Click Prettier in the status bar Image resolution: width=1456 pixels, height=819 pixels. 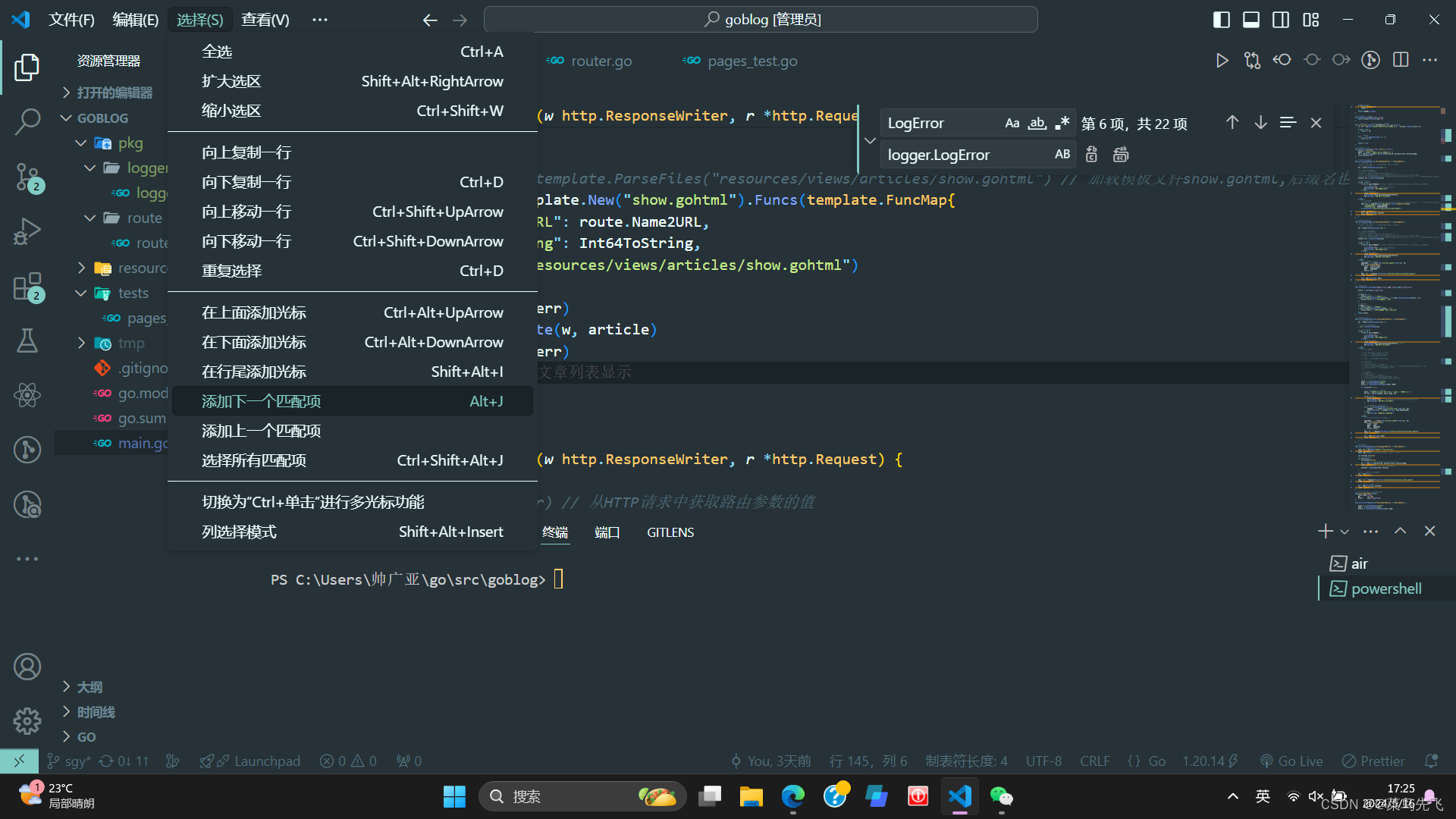tap(1373, 761)
